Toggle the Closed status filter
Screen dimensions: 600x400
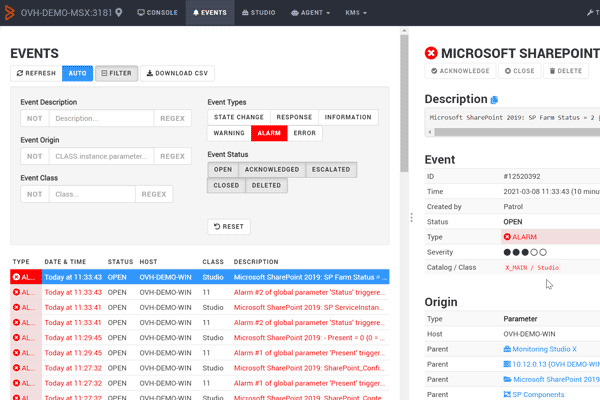click(226, 186)
